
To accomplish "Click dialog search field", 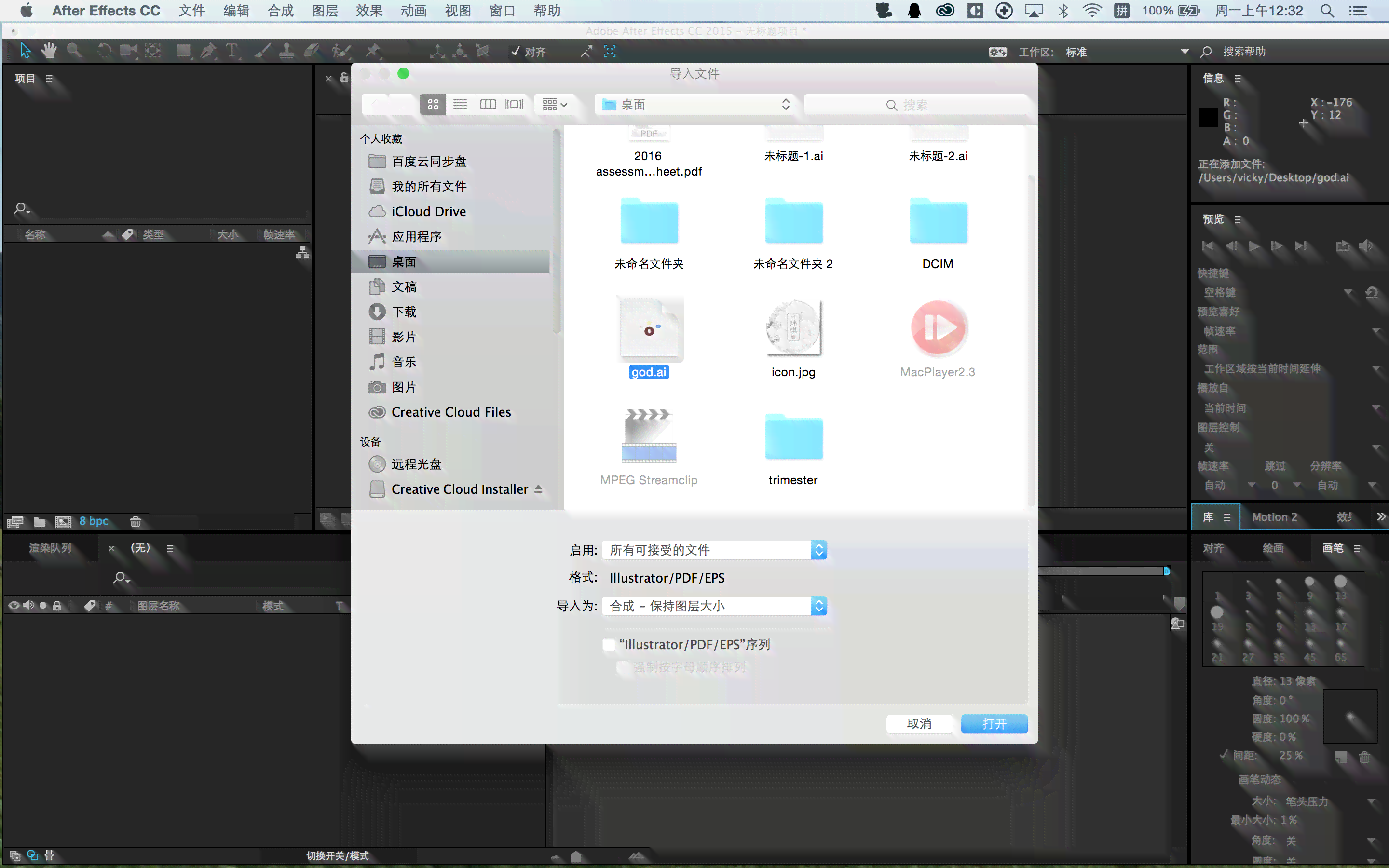I will click(915, 105).
